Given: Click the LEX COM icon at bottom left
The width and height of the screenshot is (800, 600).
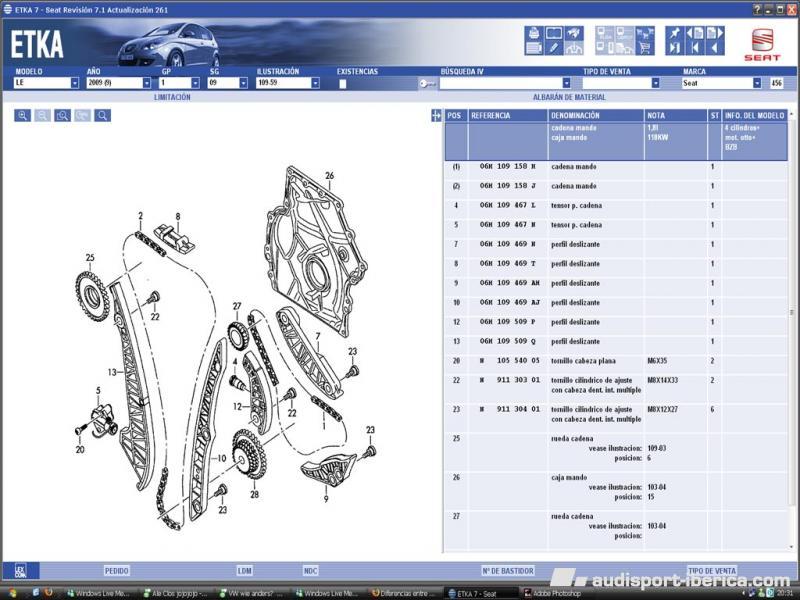Looking at the screenshot, I should (20, 570).
